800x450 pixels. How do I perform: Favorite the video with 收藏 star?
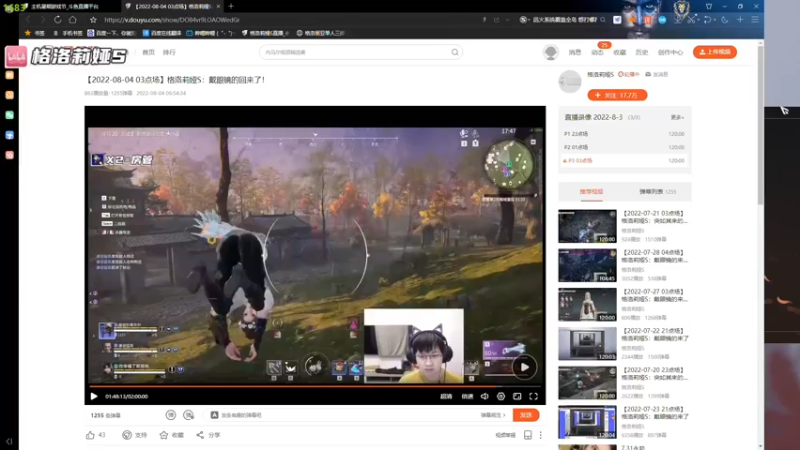pos(171,435)
